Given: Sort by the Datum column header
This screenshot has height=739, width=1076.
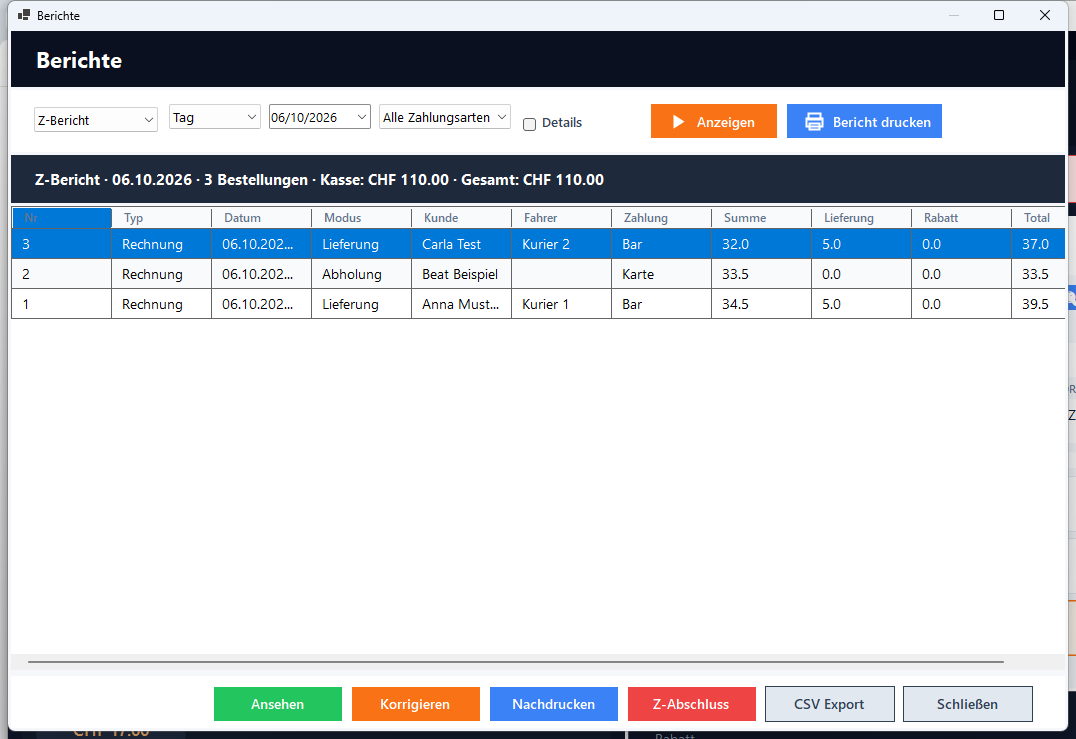Looking at the screenshot, I should tap(261, 218).
